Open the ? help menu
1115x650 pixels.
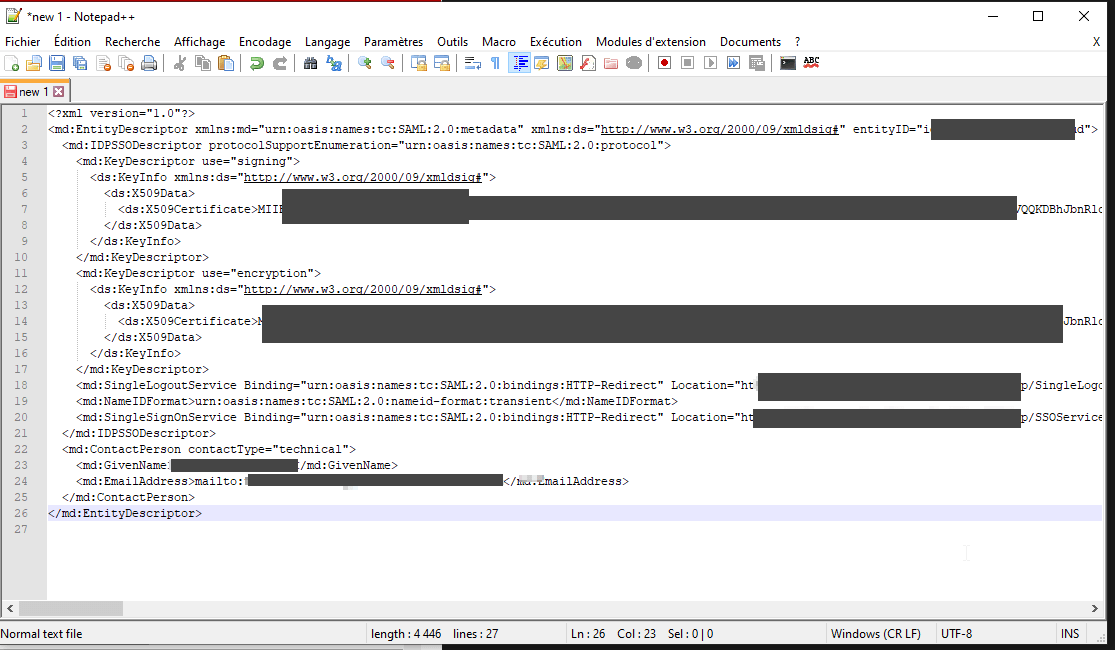pos(797,42)
